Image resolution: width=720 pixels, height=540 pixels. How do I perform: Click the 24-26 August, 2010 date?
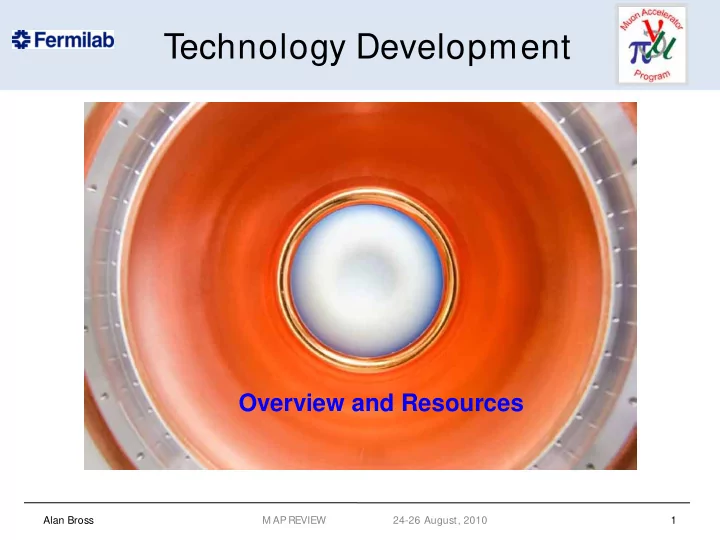[x=440, y=520]
